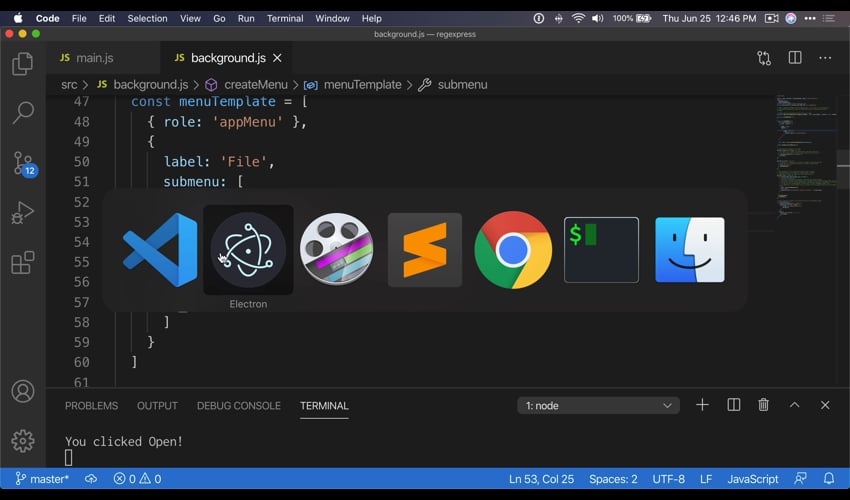
Task: Click 'Ln 53, Col 25' in the status bar
Action: pyautogui.click(x=541, y=479)
